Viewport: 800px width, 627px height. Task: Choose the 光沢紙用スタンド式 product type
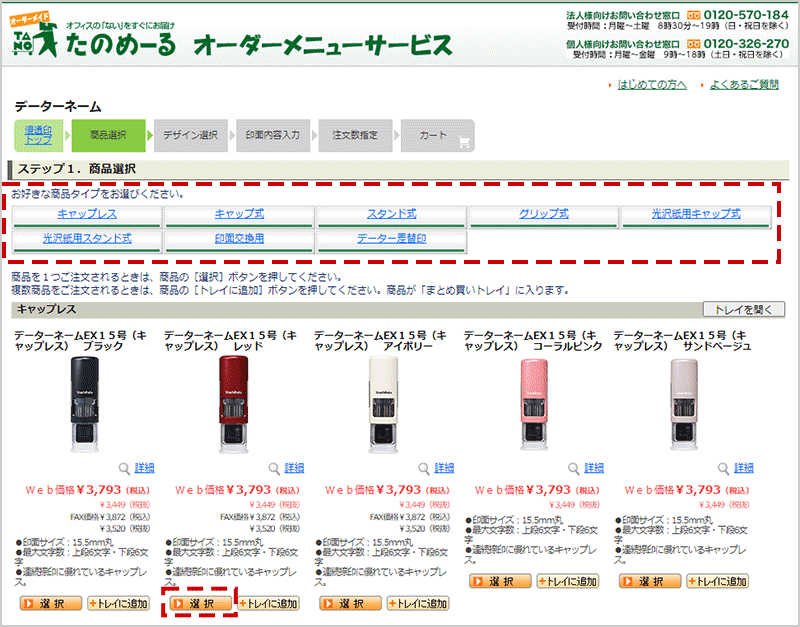[x=87, y=238]
